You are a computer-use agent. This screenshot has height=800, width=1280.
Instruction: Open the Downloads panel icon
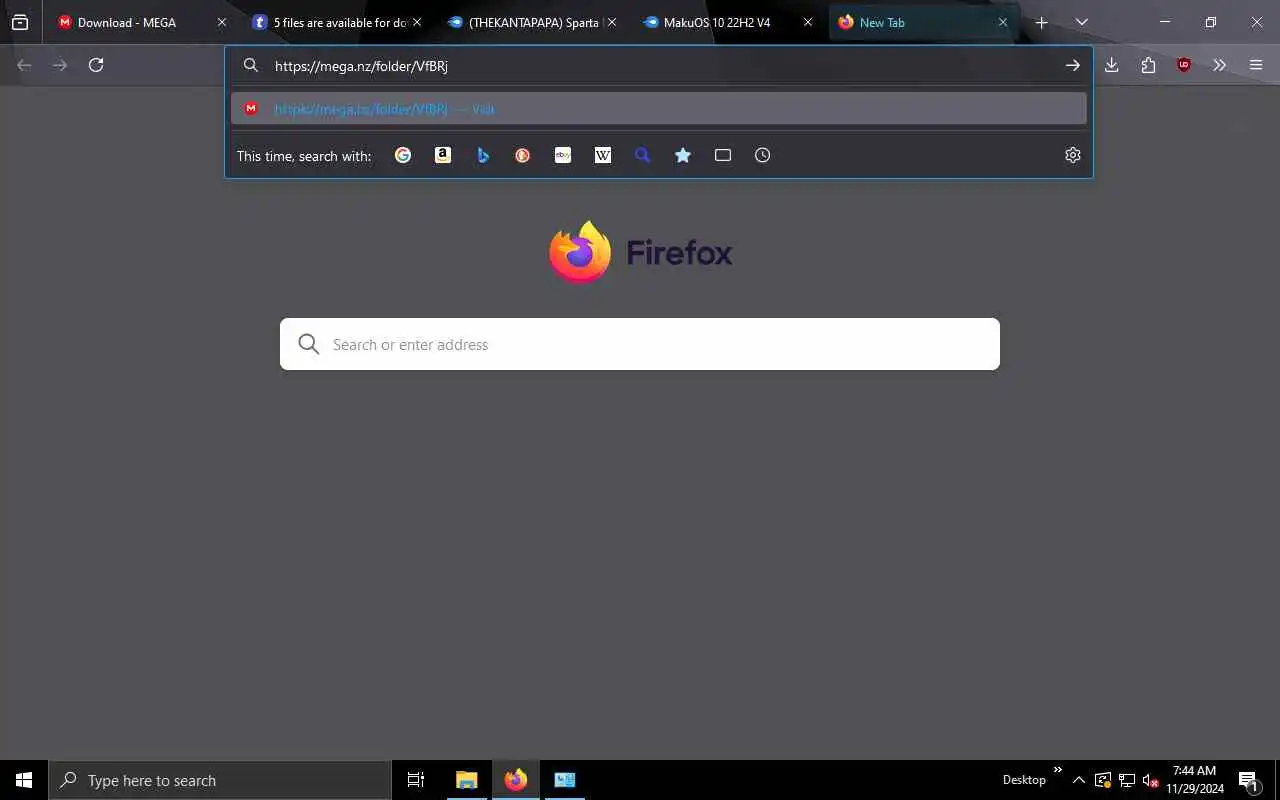tap(1111, 65)
